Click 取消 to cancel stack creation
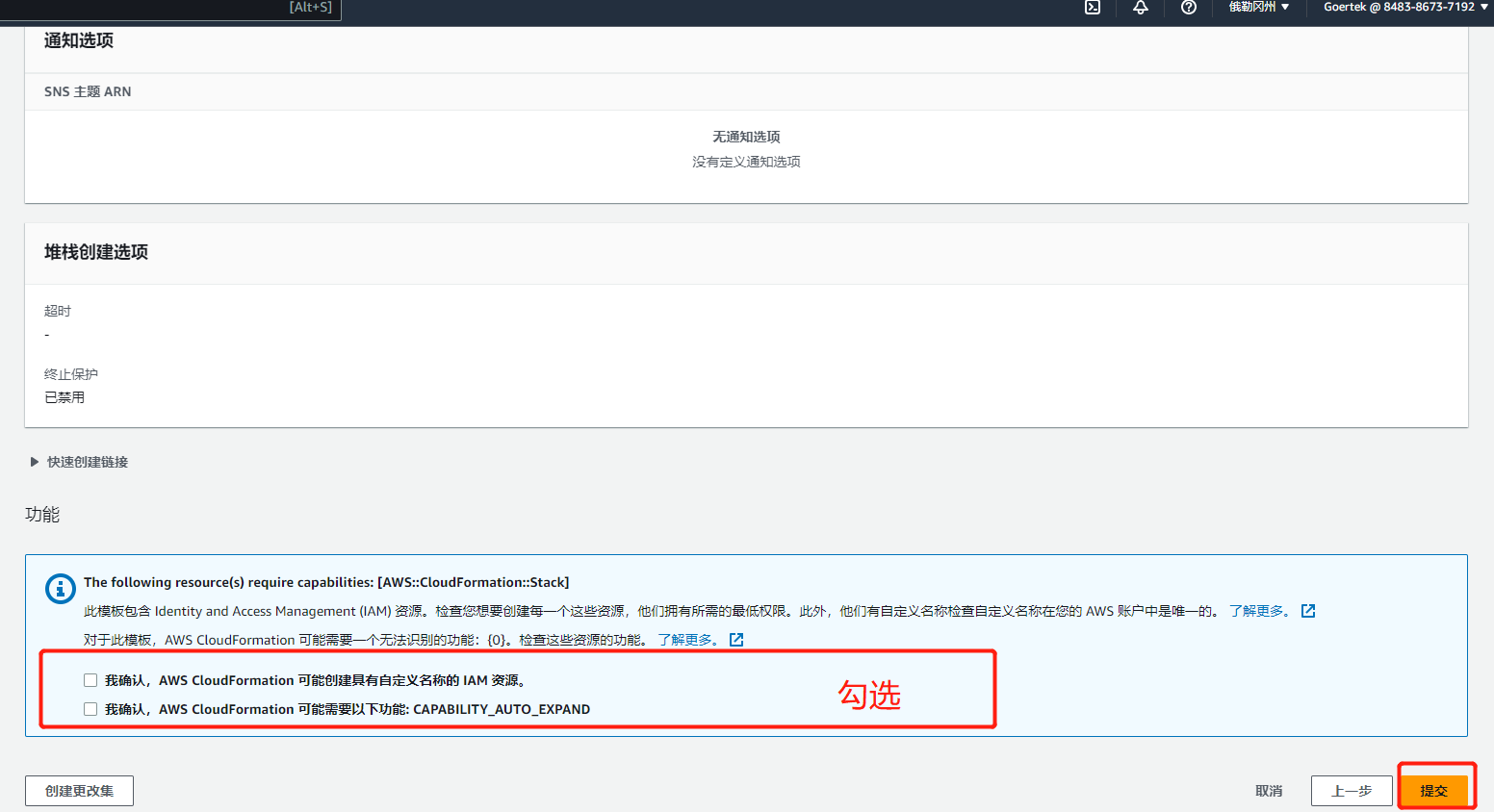1494x812 pixels. [1269, 791]
